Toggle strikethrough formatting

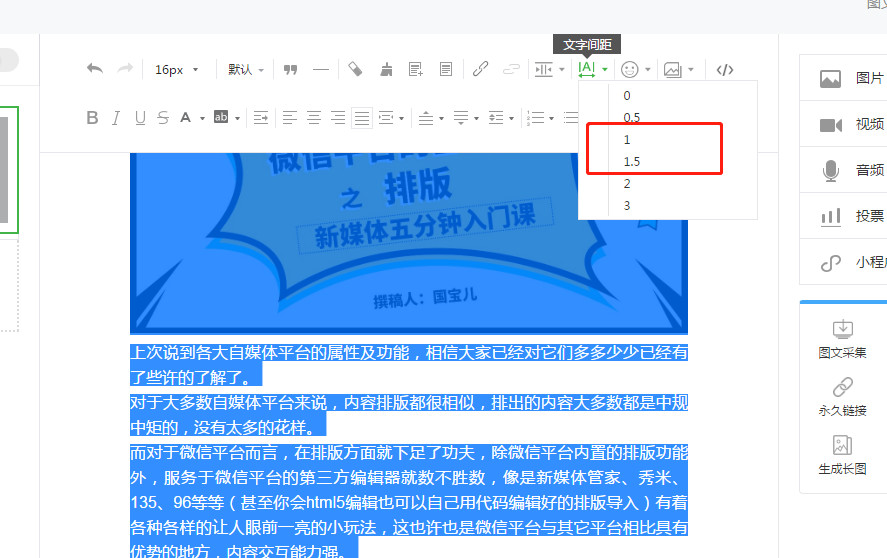click(163, 117)
